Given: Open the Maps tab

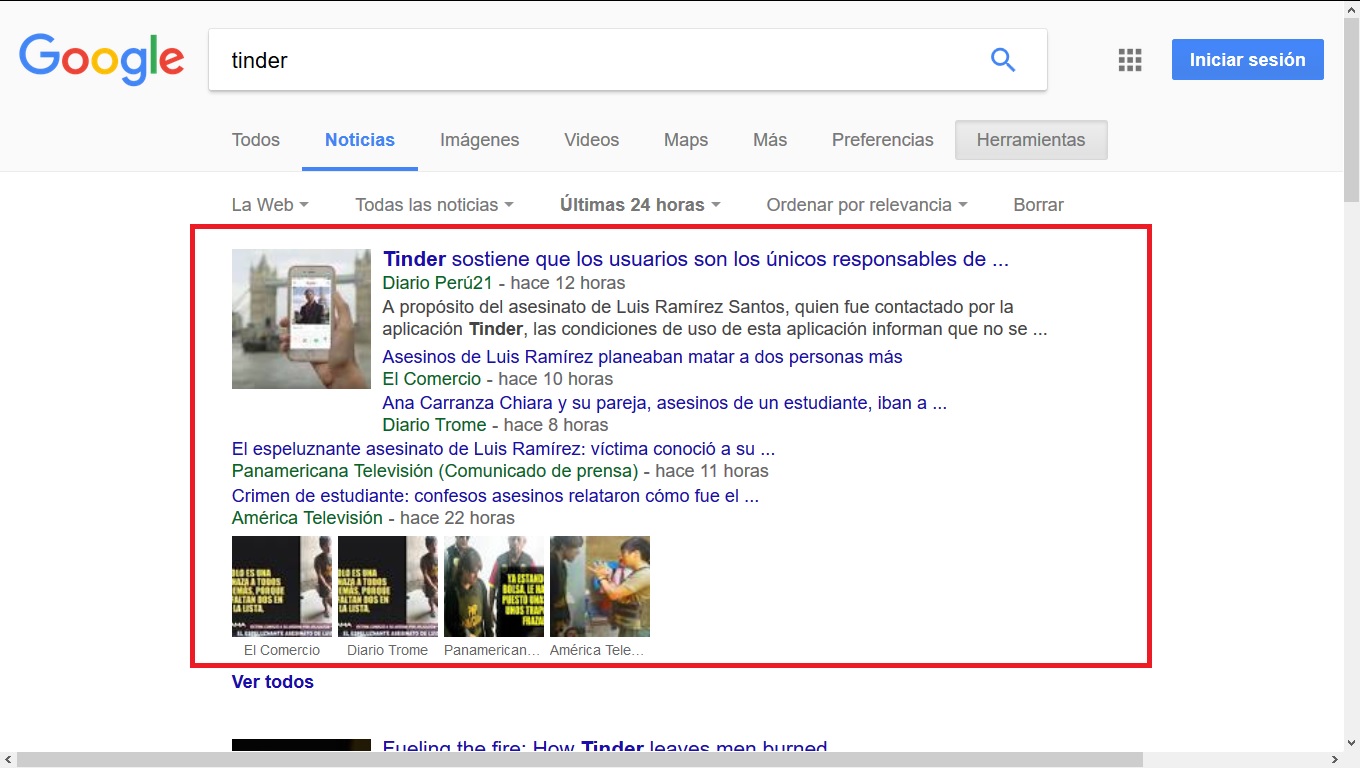Looking at the screenshot, I should [686, 140].
